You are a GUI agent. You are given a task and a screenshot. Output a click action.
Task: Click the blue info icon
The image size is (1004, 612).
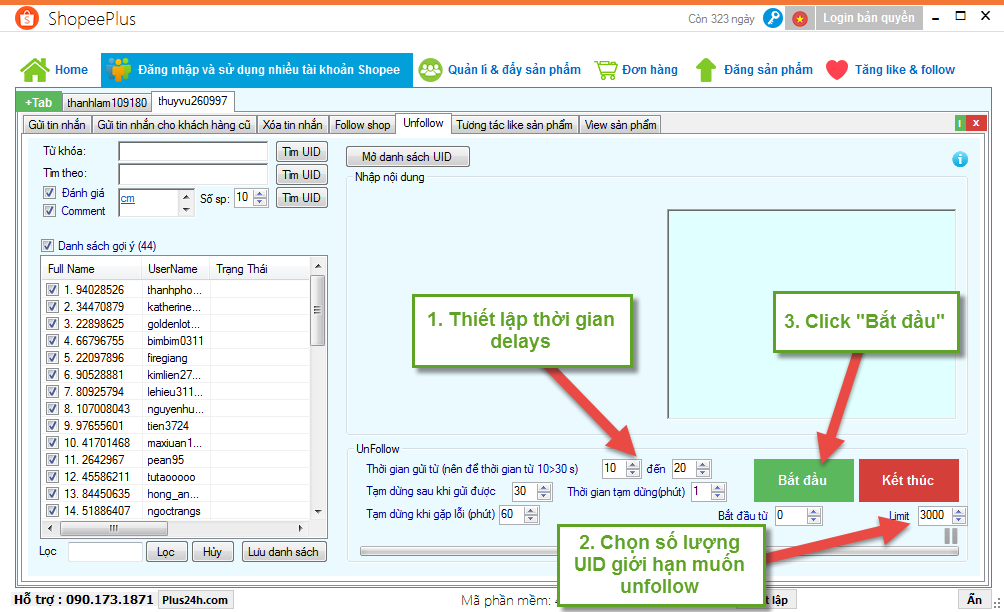pos(960,159)
